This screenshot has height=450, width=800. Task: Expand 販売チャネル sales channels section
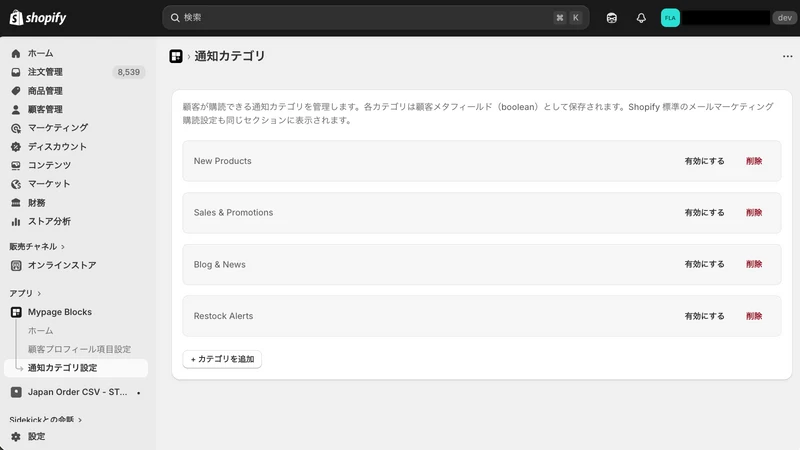click(37, 246)
